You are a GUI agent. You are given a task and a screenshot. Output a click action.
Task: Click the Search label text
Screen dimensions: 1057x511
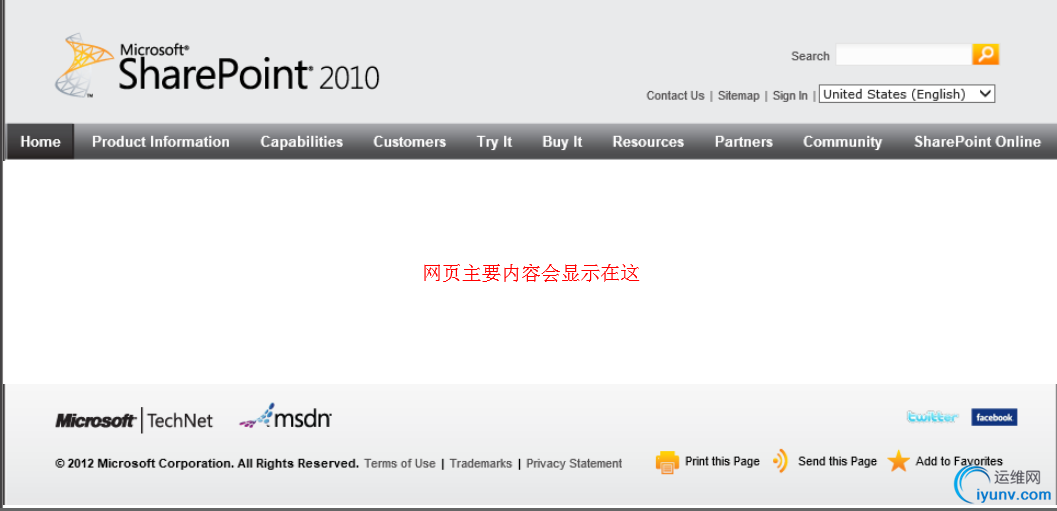click(x=810, y=56)
